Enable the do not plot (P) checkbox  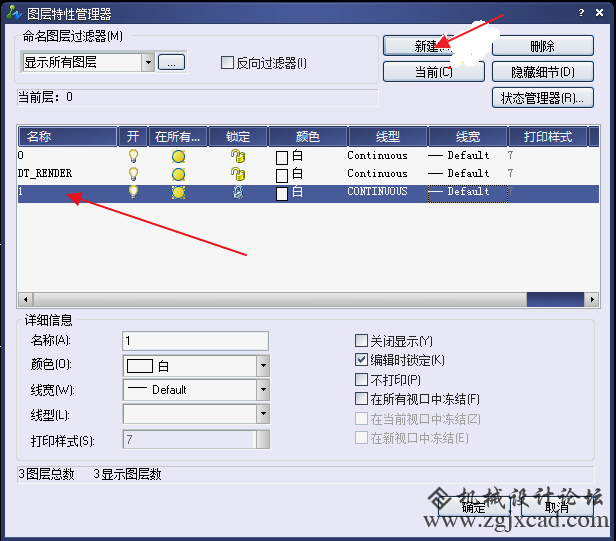coord(361,379)
